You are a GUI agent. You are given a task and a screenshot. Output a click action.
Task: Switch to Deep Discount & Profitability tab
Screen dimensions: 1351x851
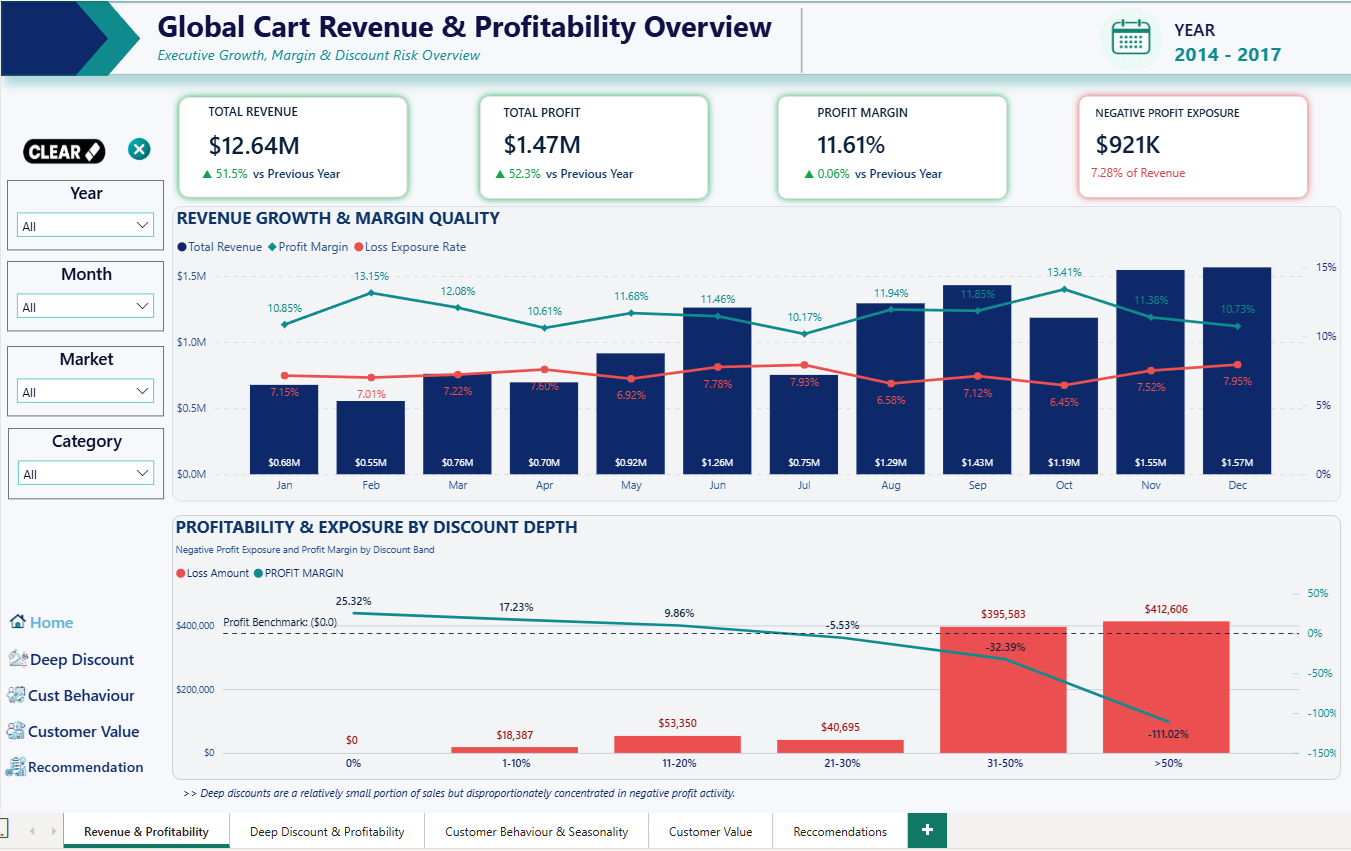coord(327,831)
